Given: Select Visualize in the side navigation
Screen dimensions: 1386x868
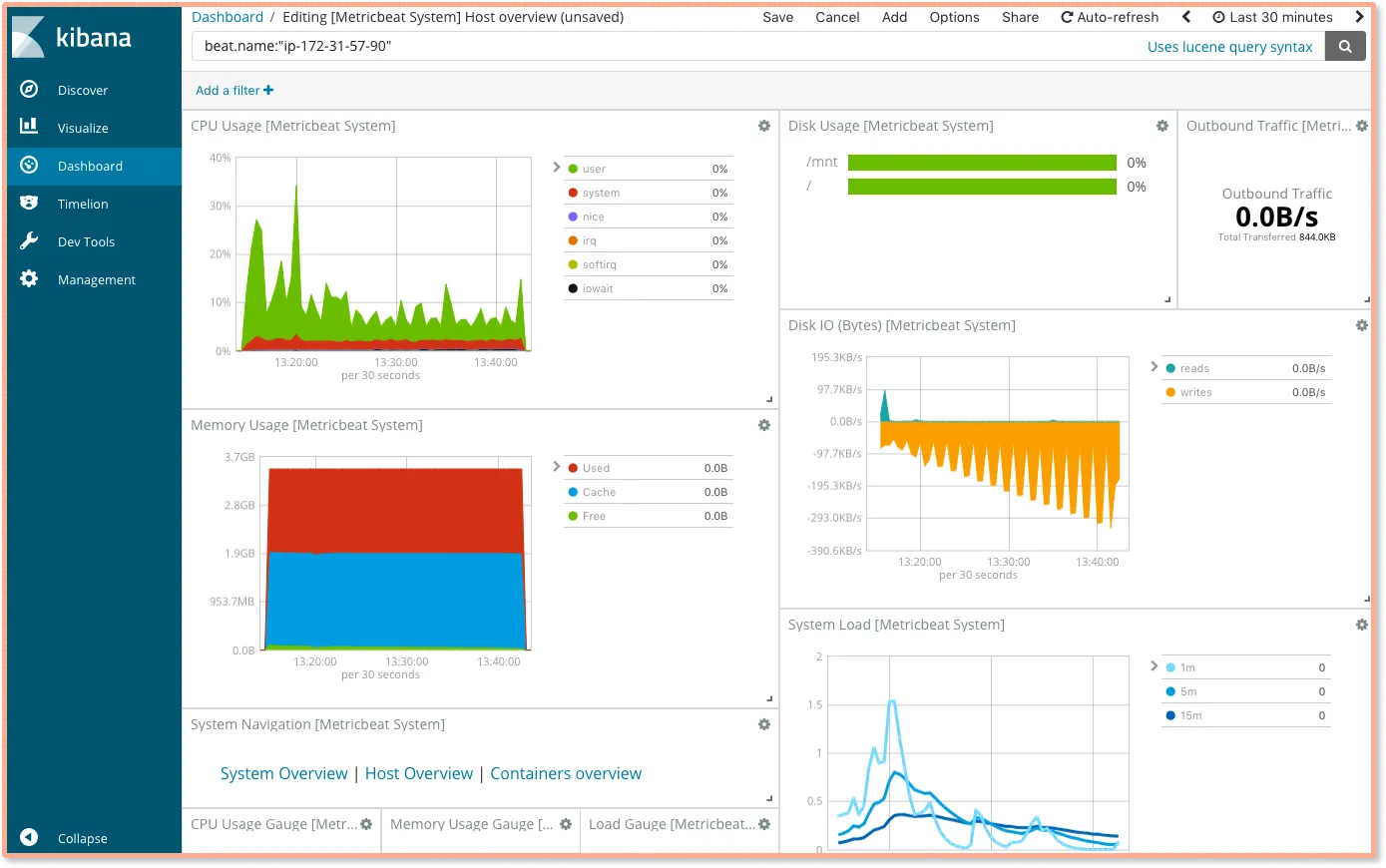Looking at the screenshot, I should coord(83,128).
